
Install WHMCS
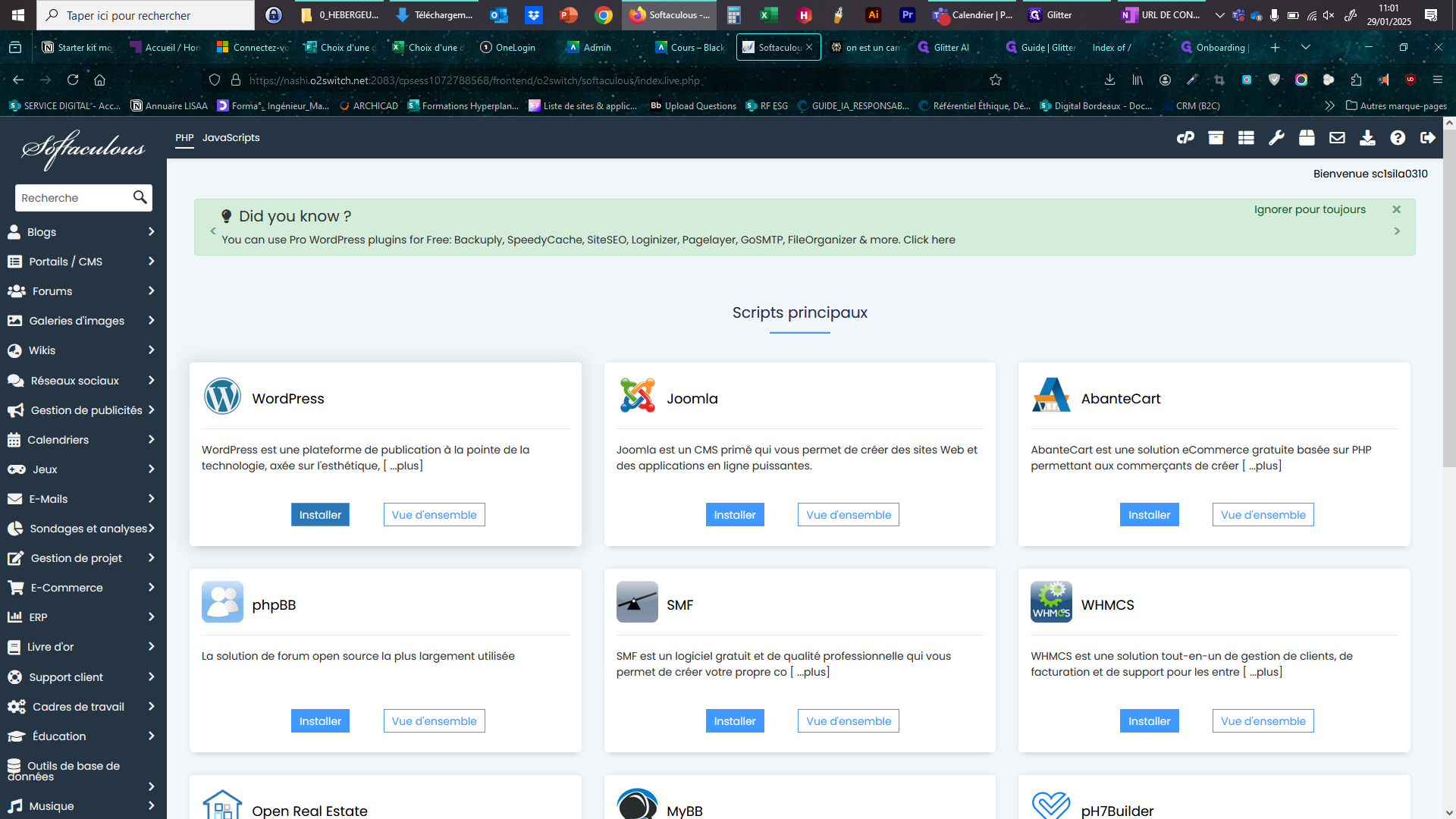pos(1150,721)
